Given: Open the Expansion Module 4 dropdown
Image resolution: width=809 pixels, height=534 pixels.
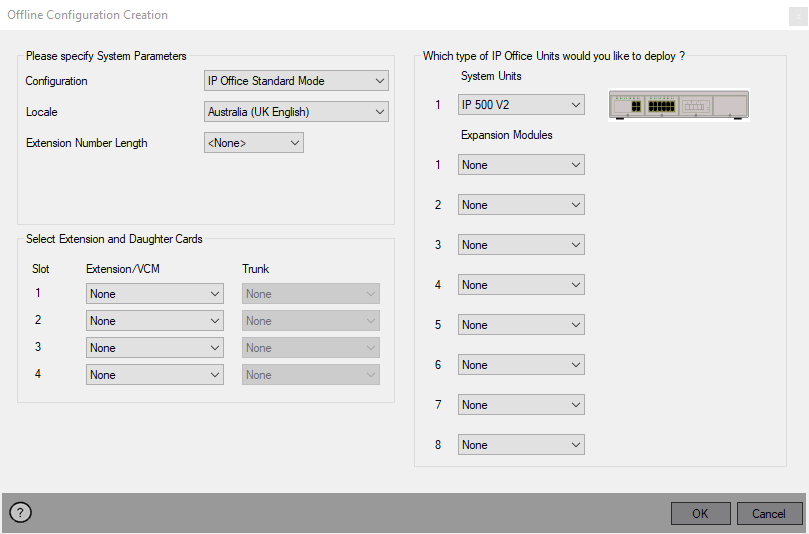Looking at the screenshot, I should [521, 285].
